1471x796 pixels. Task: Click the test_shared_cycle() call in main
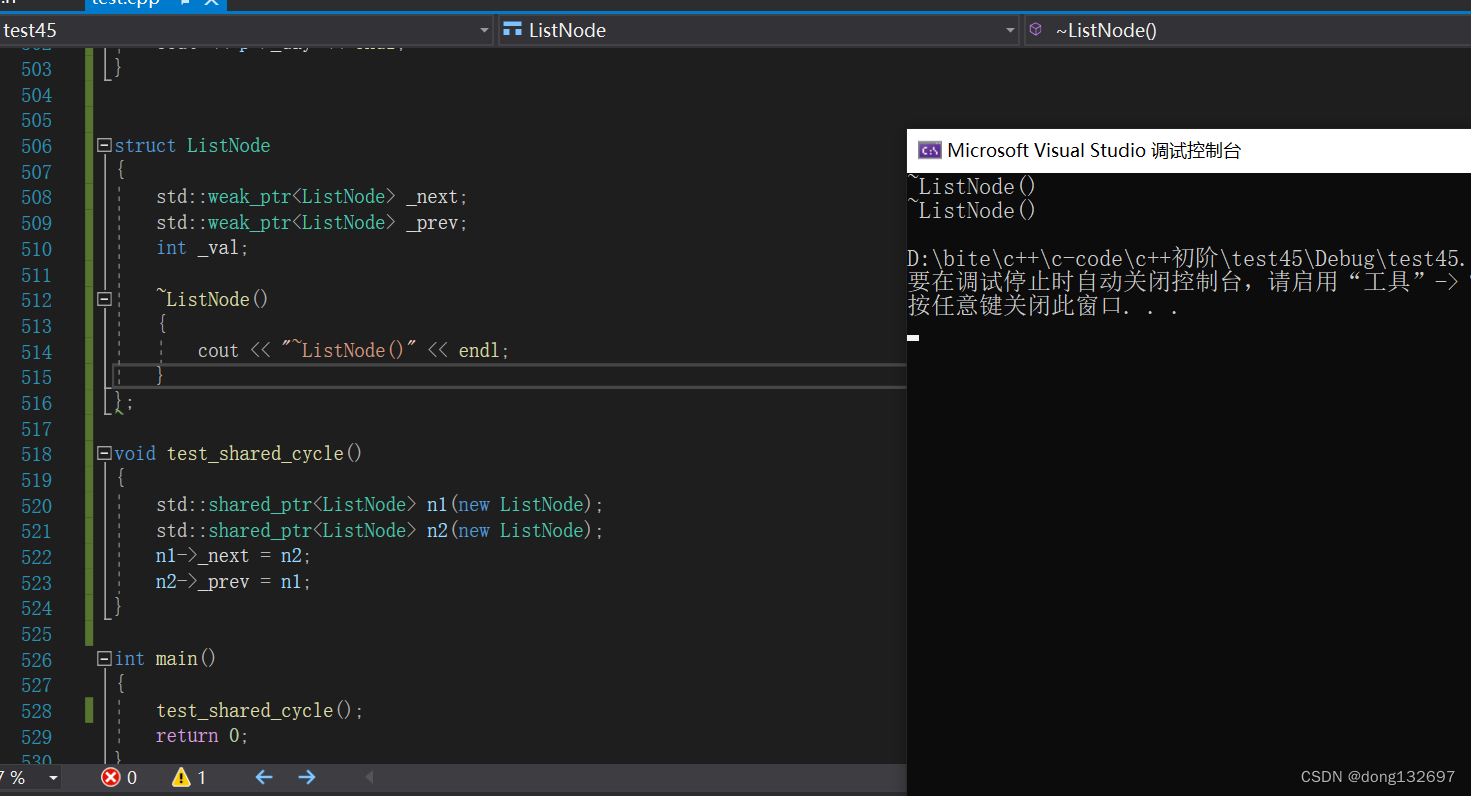260,711
